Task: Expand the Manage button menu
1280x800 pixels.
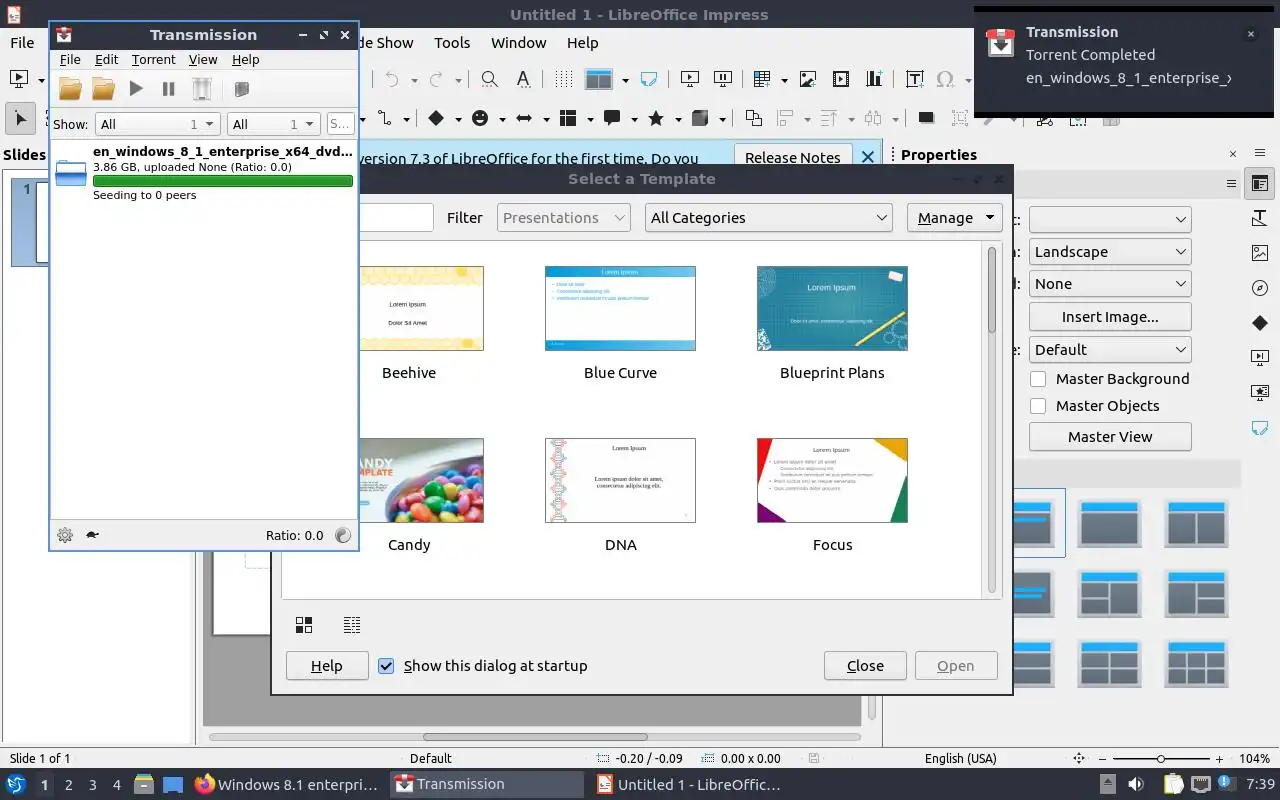Action: (990, 218)
